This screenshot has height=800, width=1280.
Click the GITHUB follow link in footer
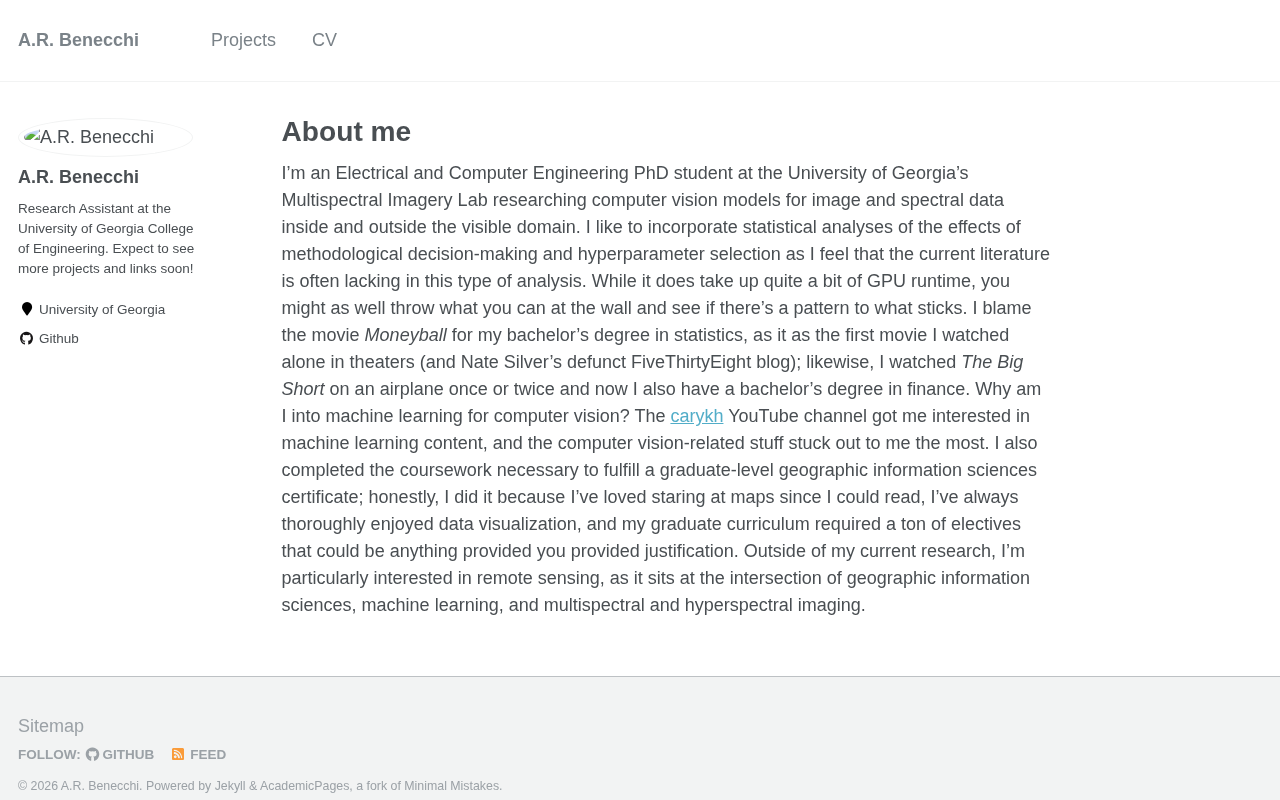click(127, 755)
